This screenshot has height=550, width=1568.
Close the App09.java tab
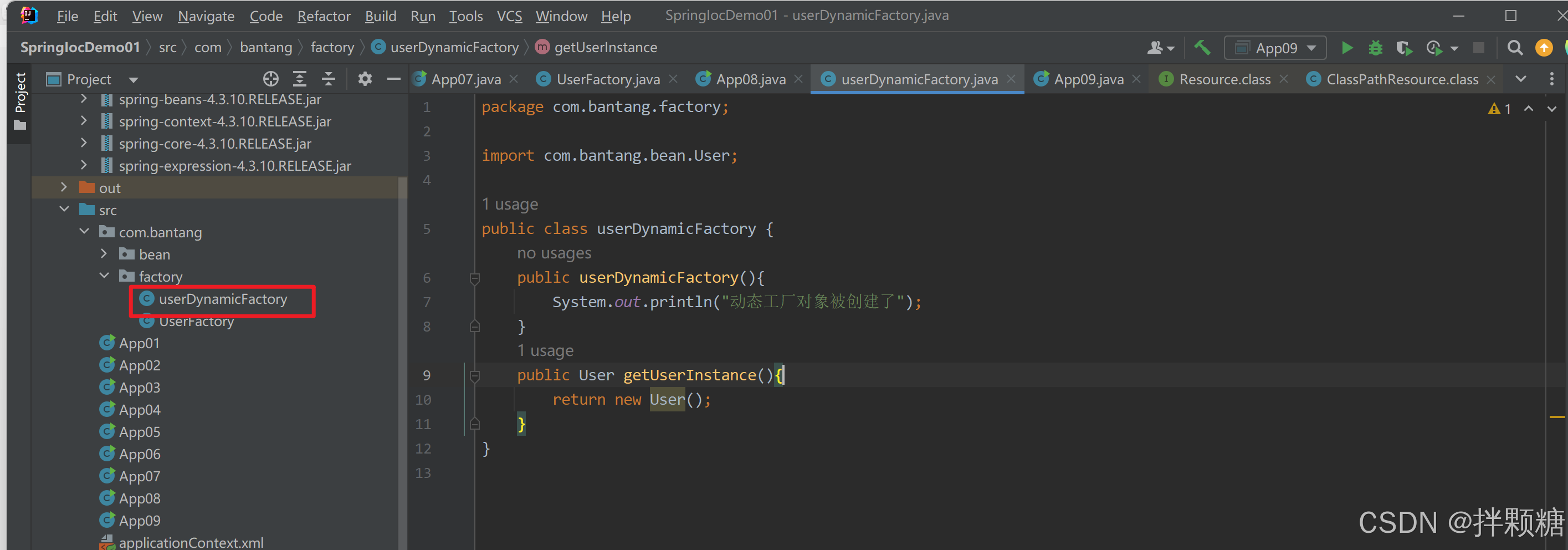[1136, 79]
